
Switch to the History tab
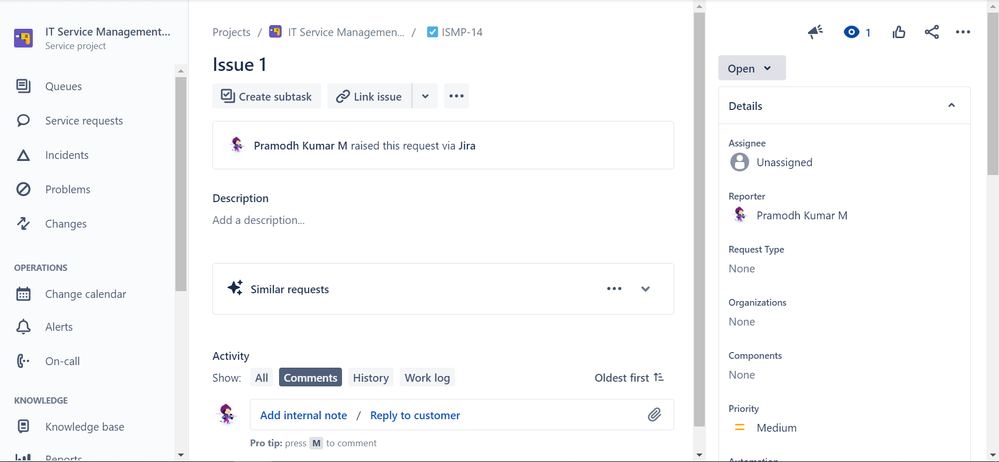click(371, 378)
